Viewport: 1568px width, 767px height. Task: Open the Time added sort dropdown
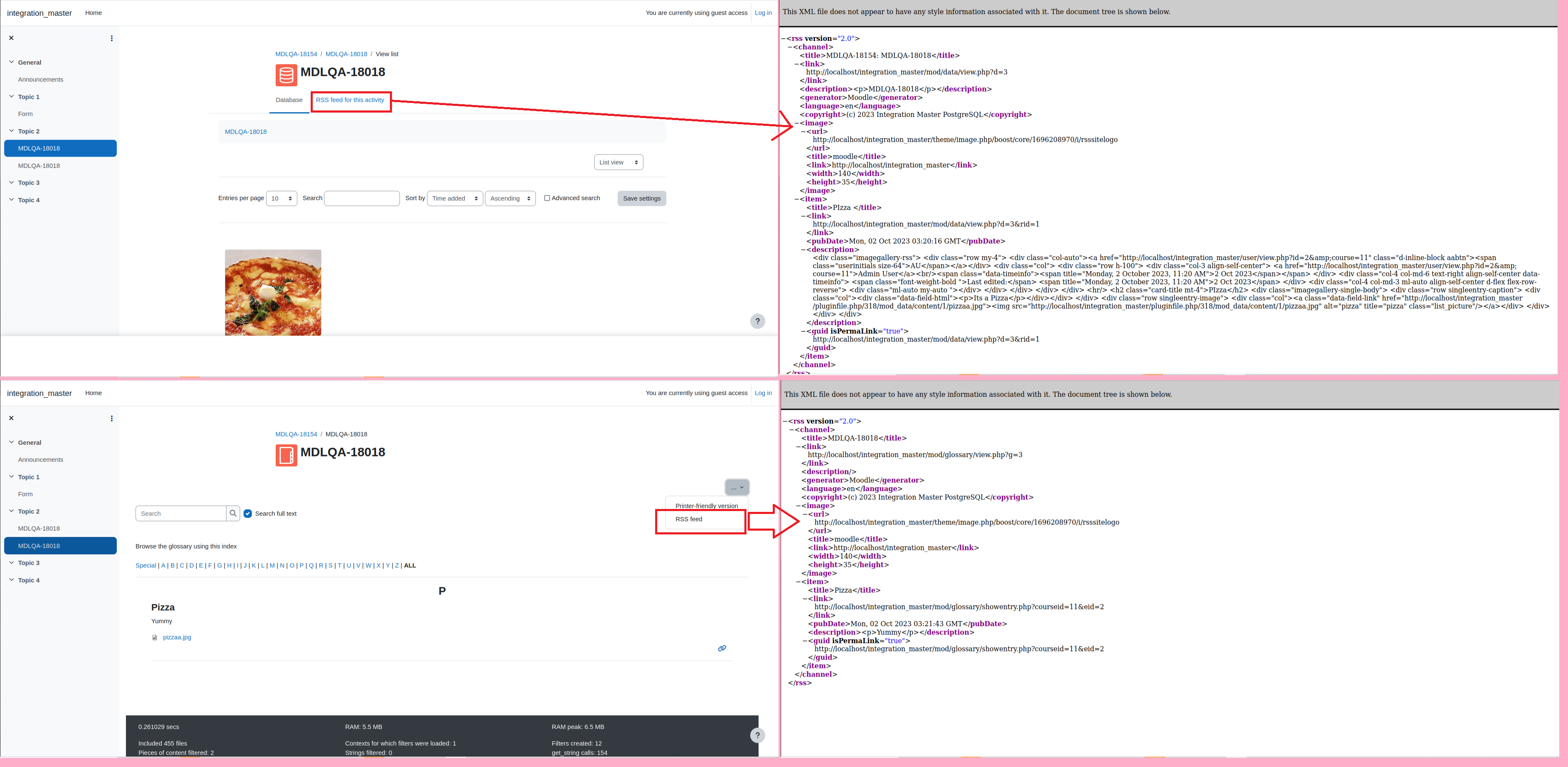[455, 198]
